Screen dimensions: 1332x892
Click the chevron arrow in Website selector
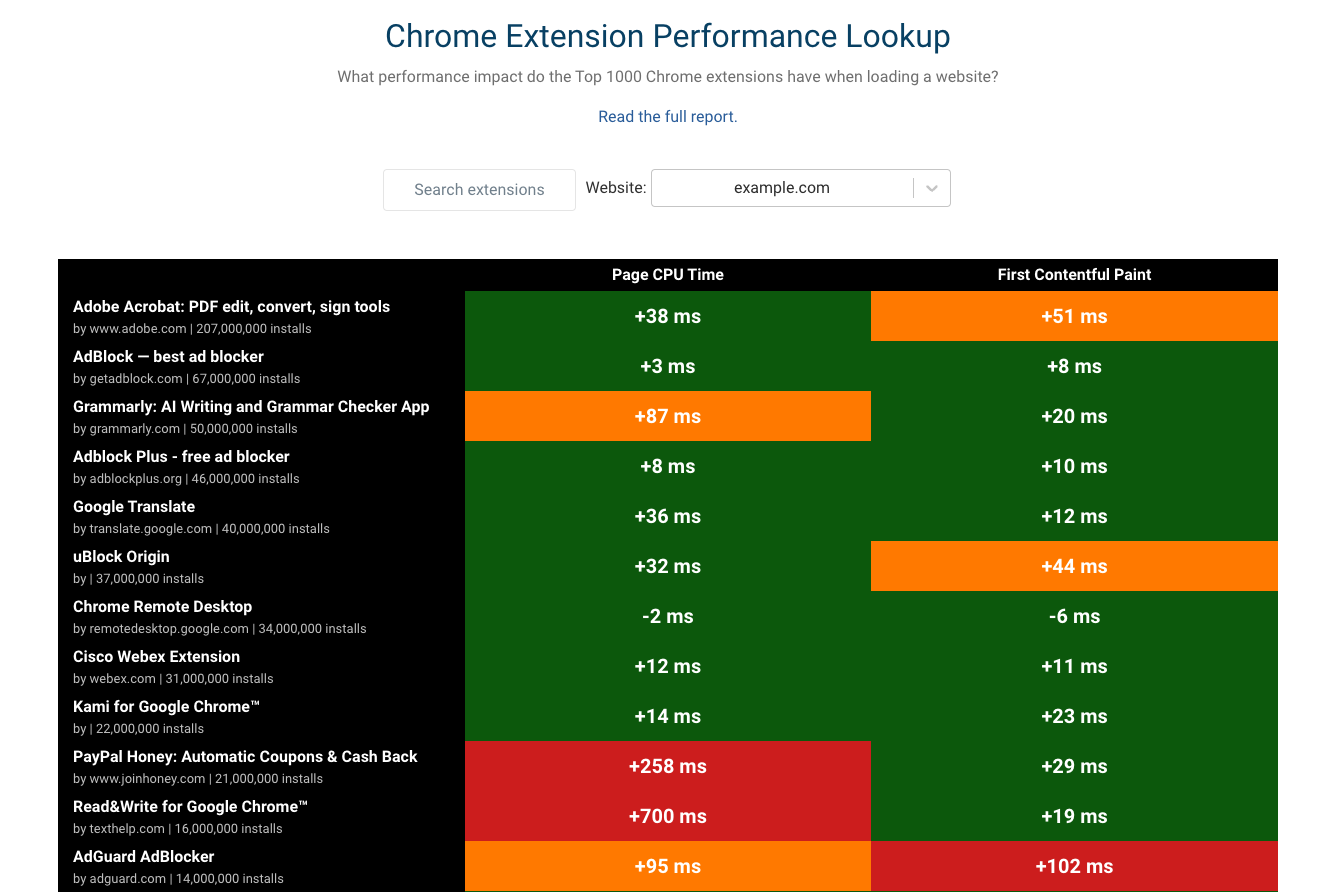point(931,188)
